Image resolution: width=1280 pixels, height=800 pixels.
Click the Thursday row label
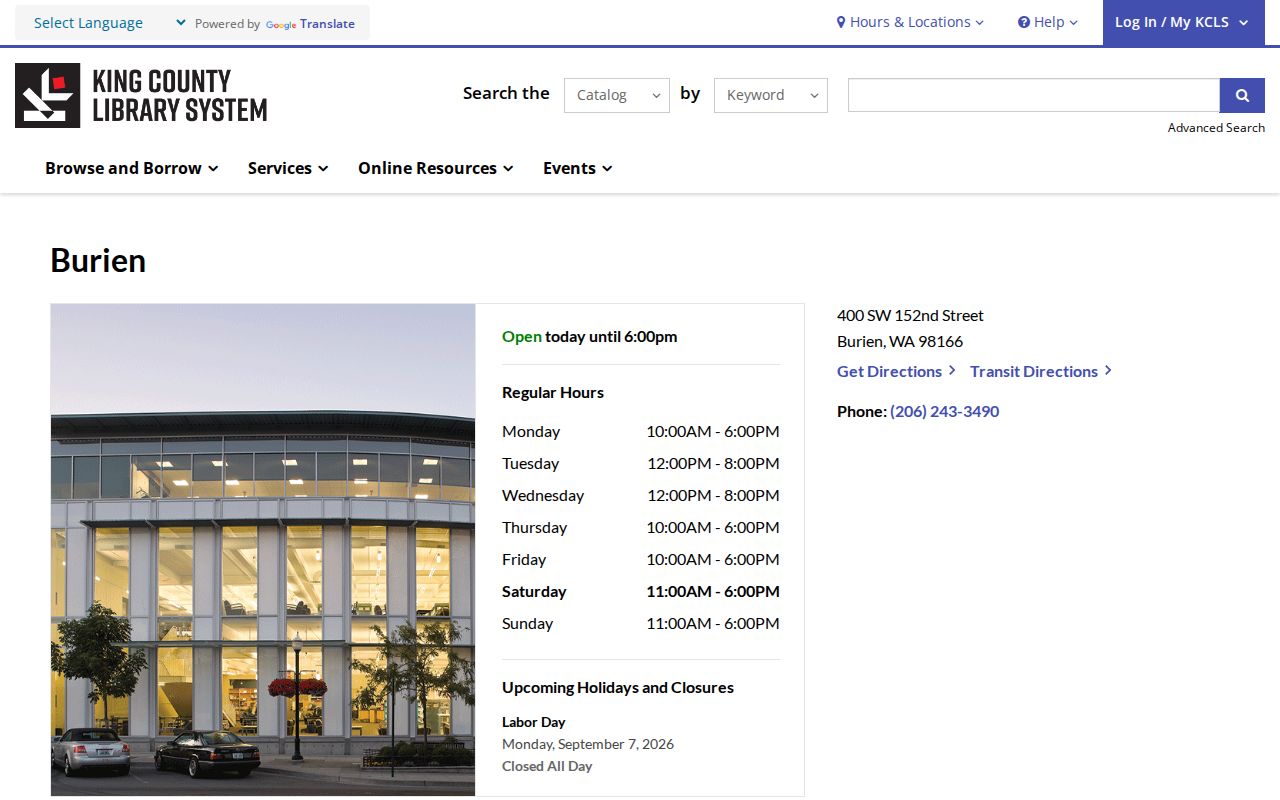coord(534,527)
